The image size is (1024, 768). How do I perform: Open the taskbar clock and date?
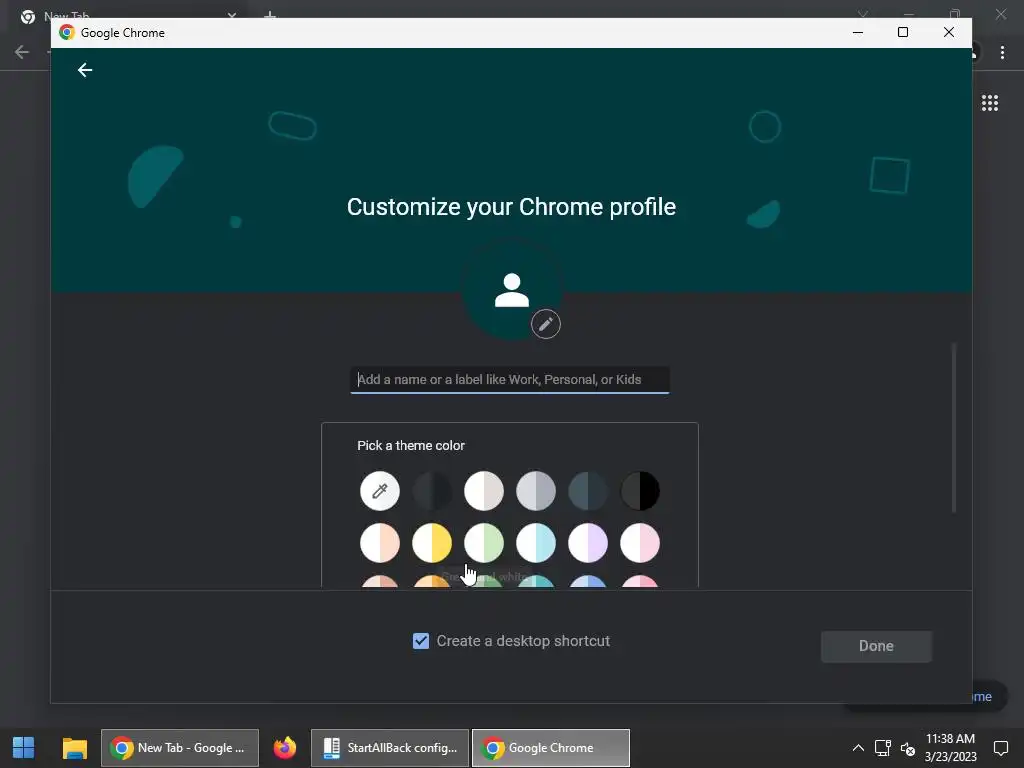click(950, 748)
